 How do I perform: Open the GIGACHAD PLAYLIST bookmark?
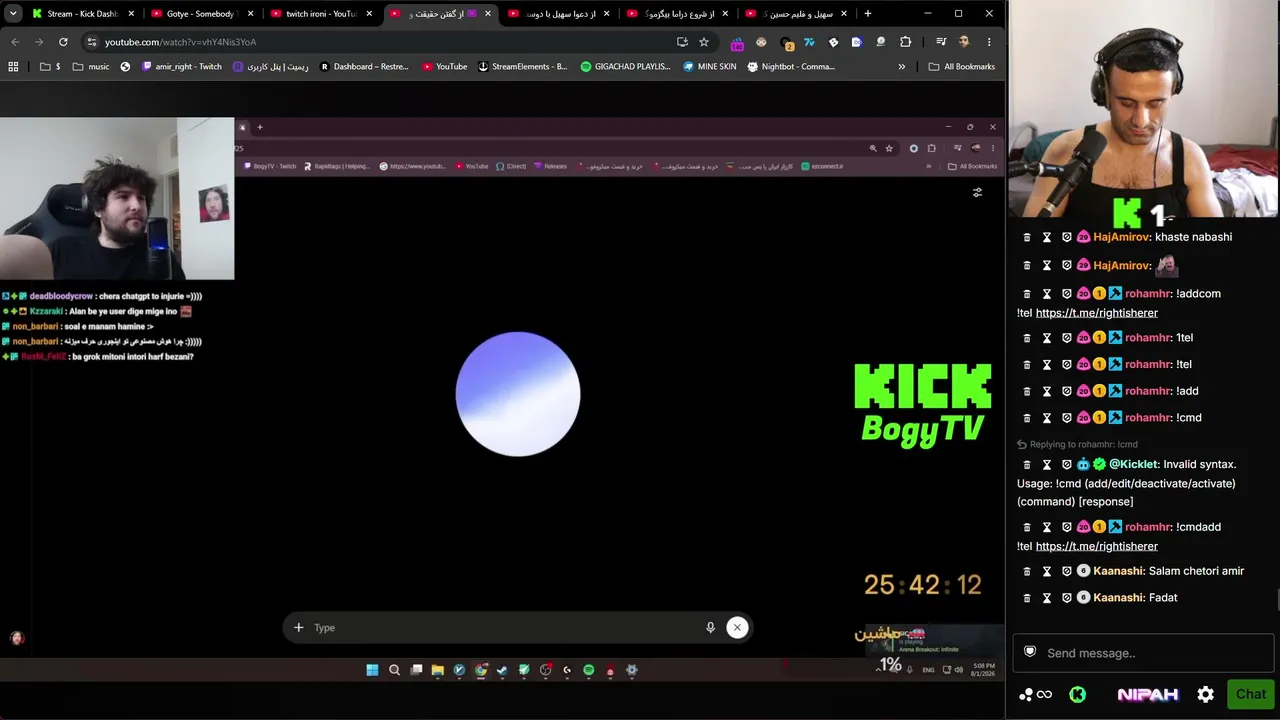pyautogui.click(x=626, y=67)
